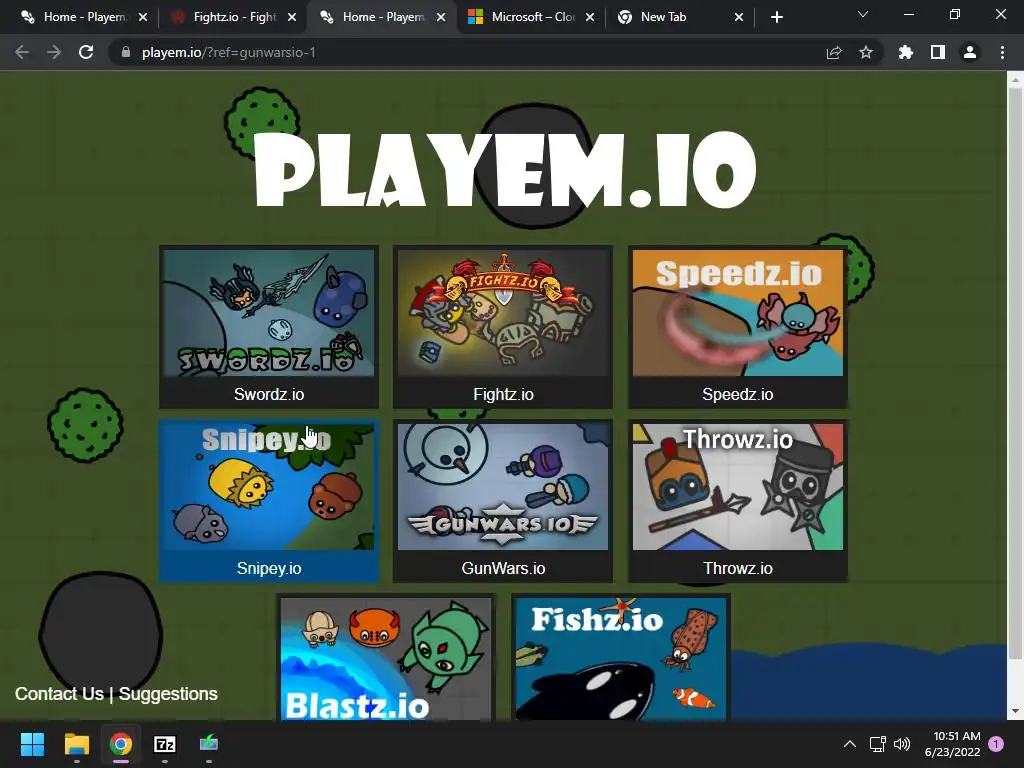1024x768 pixels.
Task: Open Chrome's three-dot menu
Action: click(x=1002, y=52)
